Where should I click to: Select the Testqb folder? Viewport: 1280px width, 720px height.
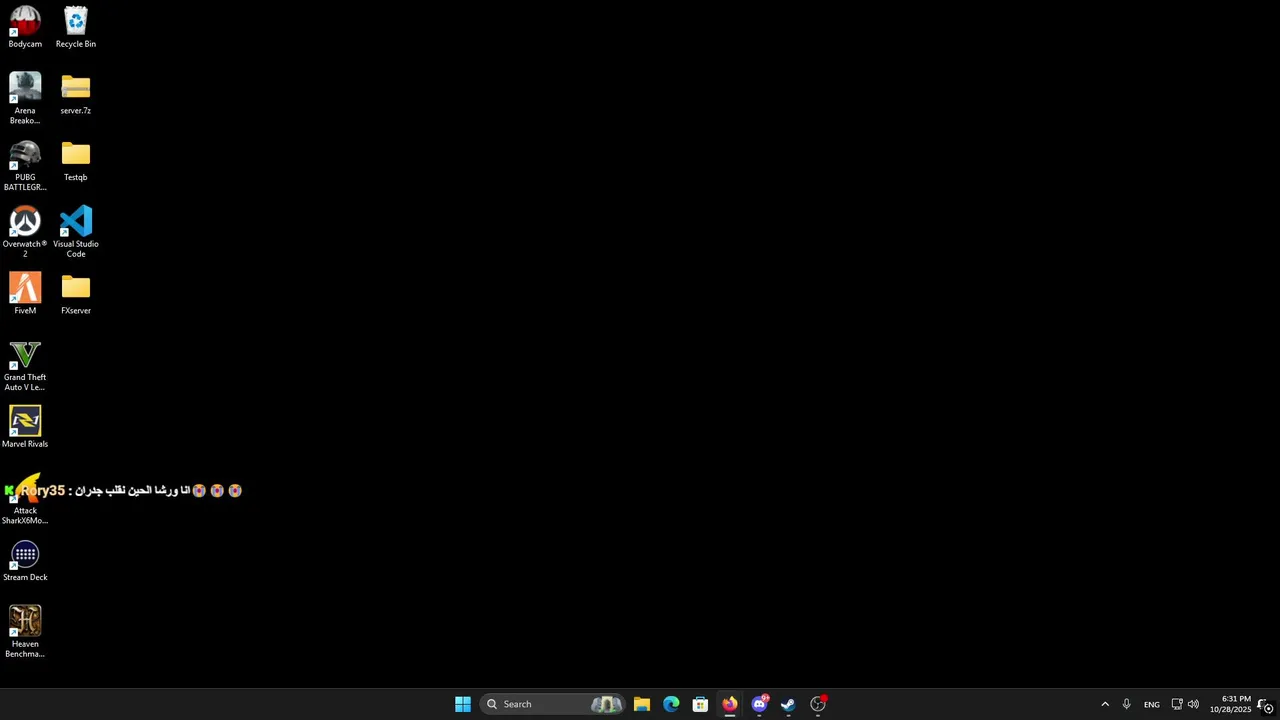[76, 161]
